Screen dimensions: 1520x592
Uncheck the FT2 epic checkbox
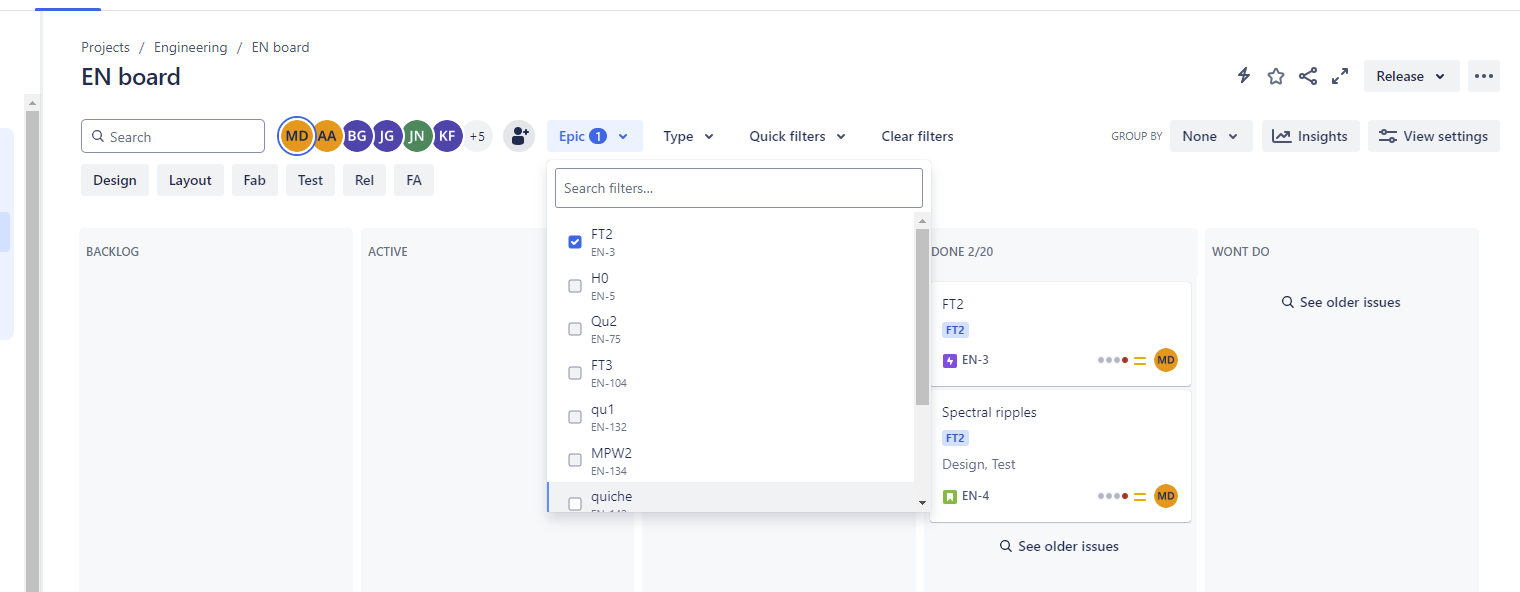pyautogui.click(x=575, y=242)
